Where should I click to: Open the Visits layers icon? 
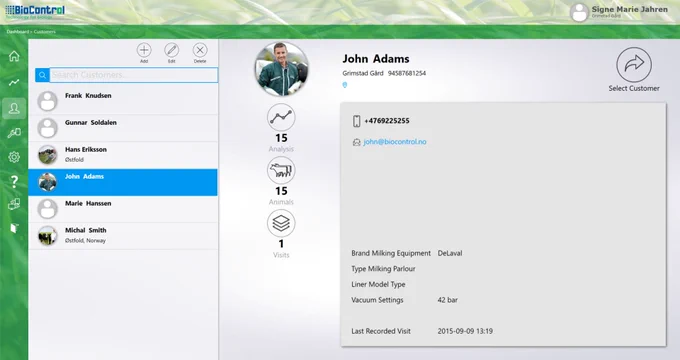281,223
